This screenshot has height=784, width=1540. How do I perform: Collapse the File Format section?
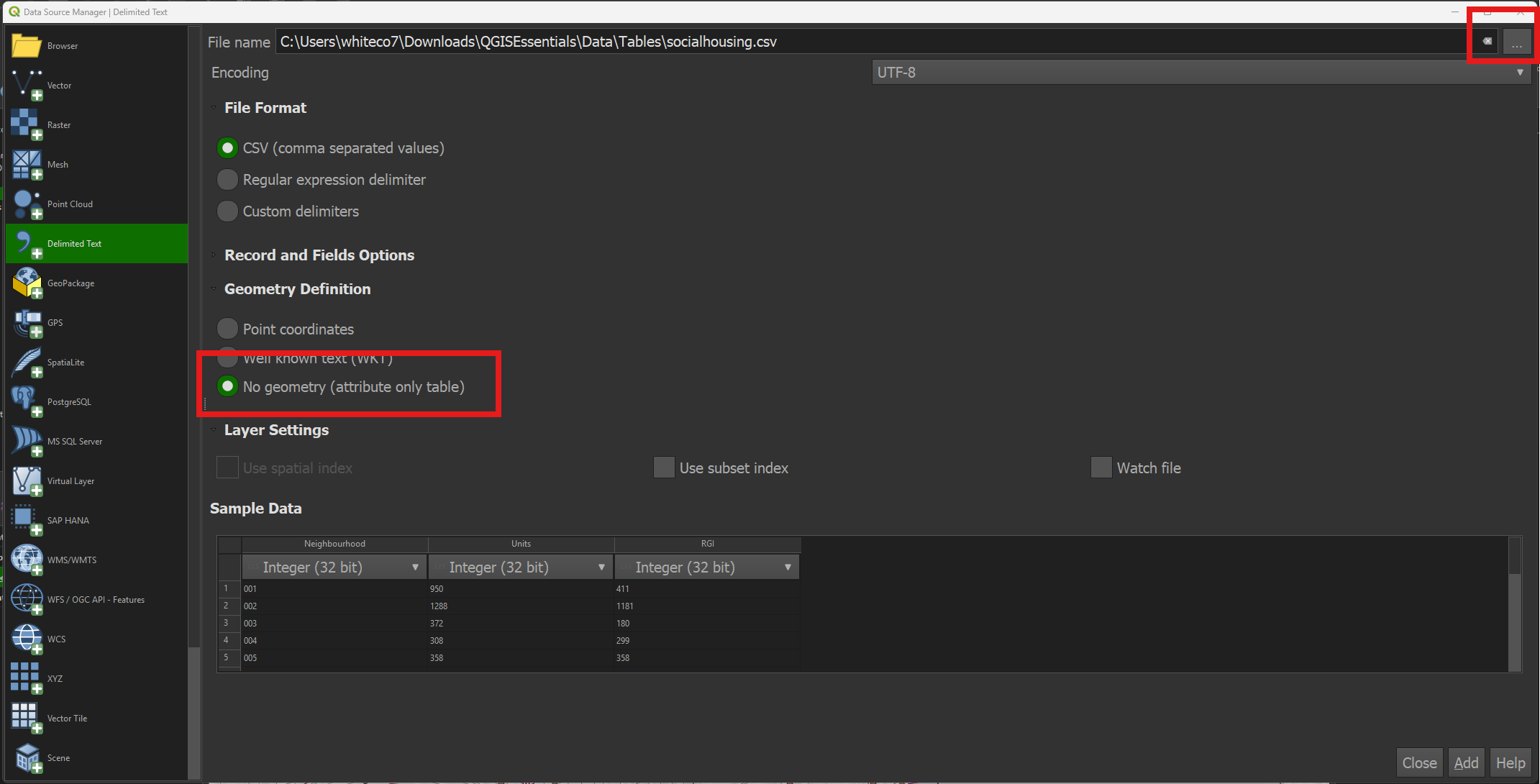[214, 108]
